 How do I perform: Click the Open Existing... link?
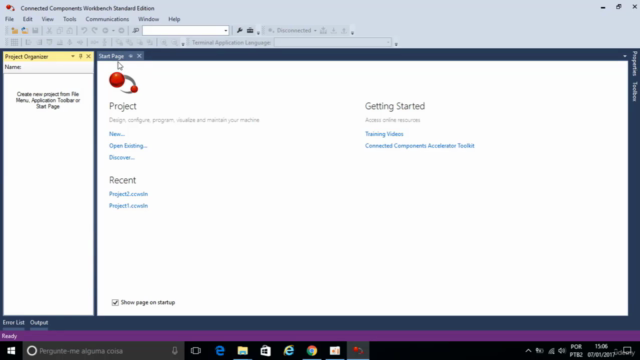click(x=128, y=146)
